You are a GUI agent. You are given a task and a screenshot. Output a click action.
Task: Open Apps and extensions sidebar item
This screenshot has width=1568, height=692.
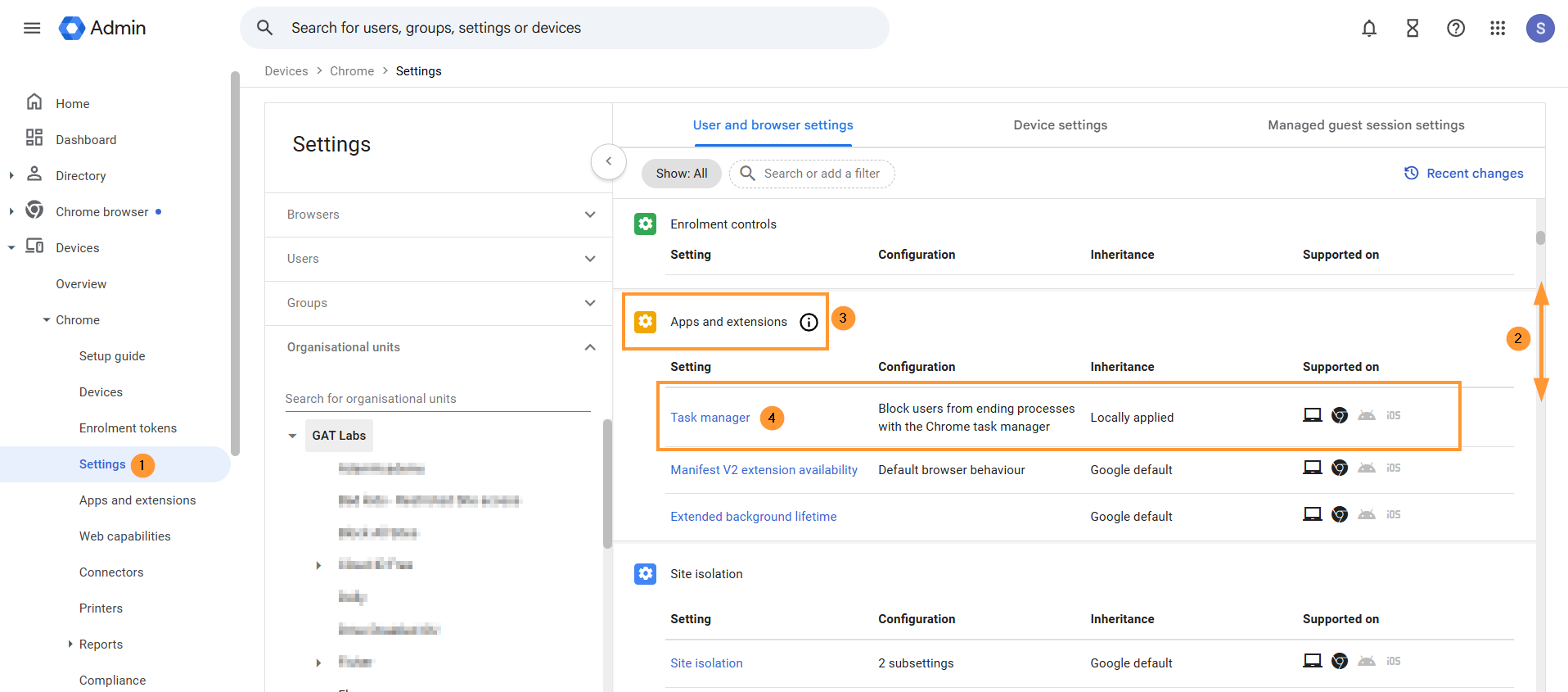pos(137,500)
